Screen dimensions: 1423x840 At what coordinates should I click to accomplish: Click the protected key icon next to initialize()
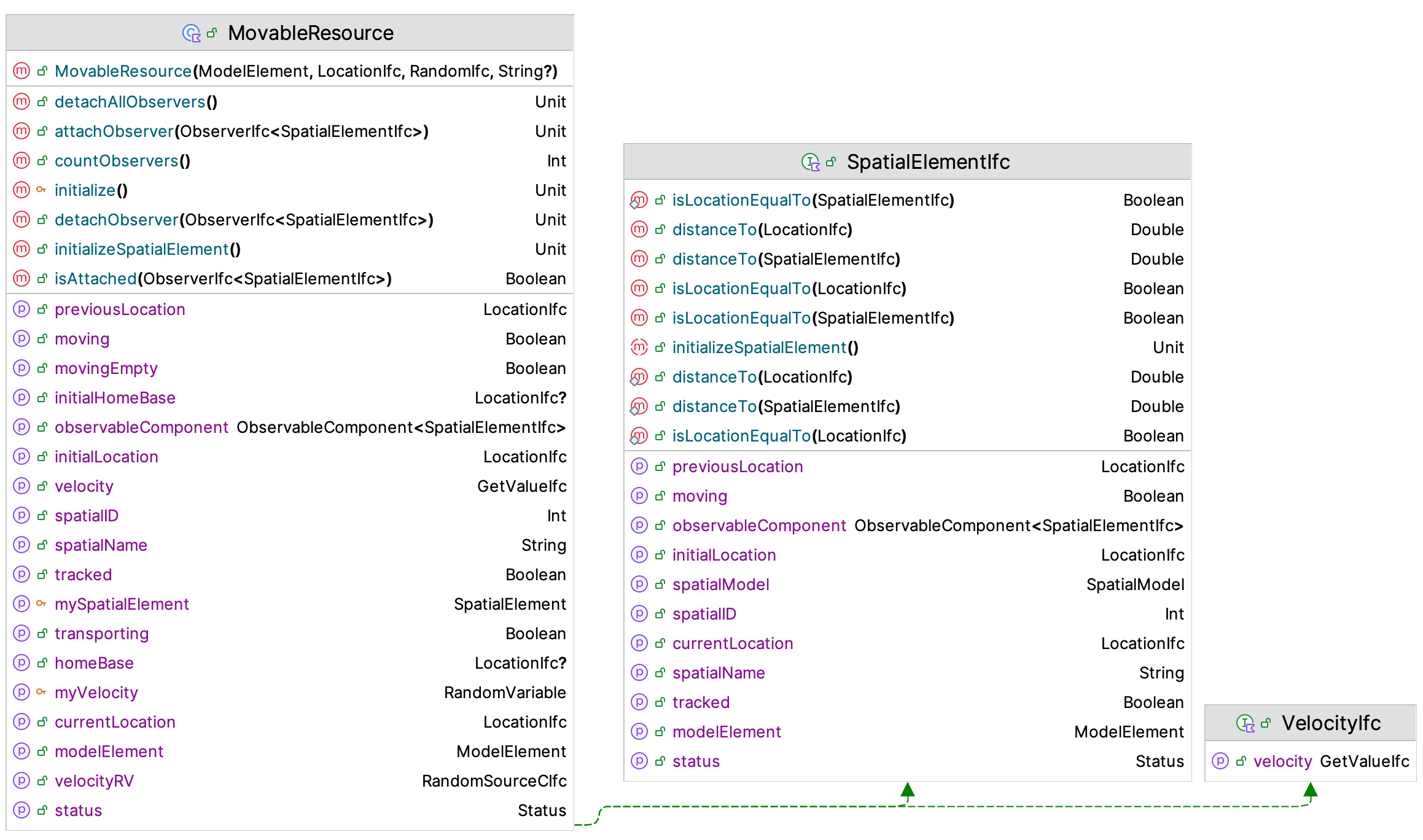click(42, 190)
